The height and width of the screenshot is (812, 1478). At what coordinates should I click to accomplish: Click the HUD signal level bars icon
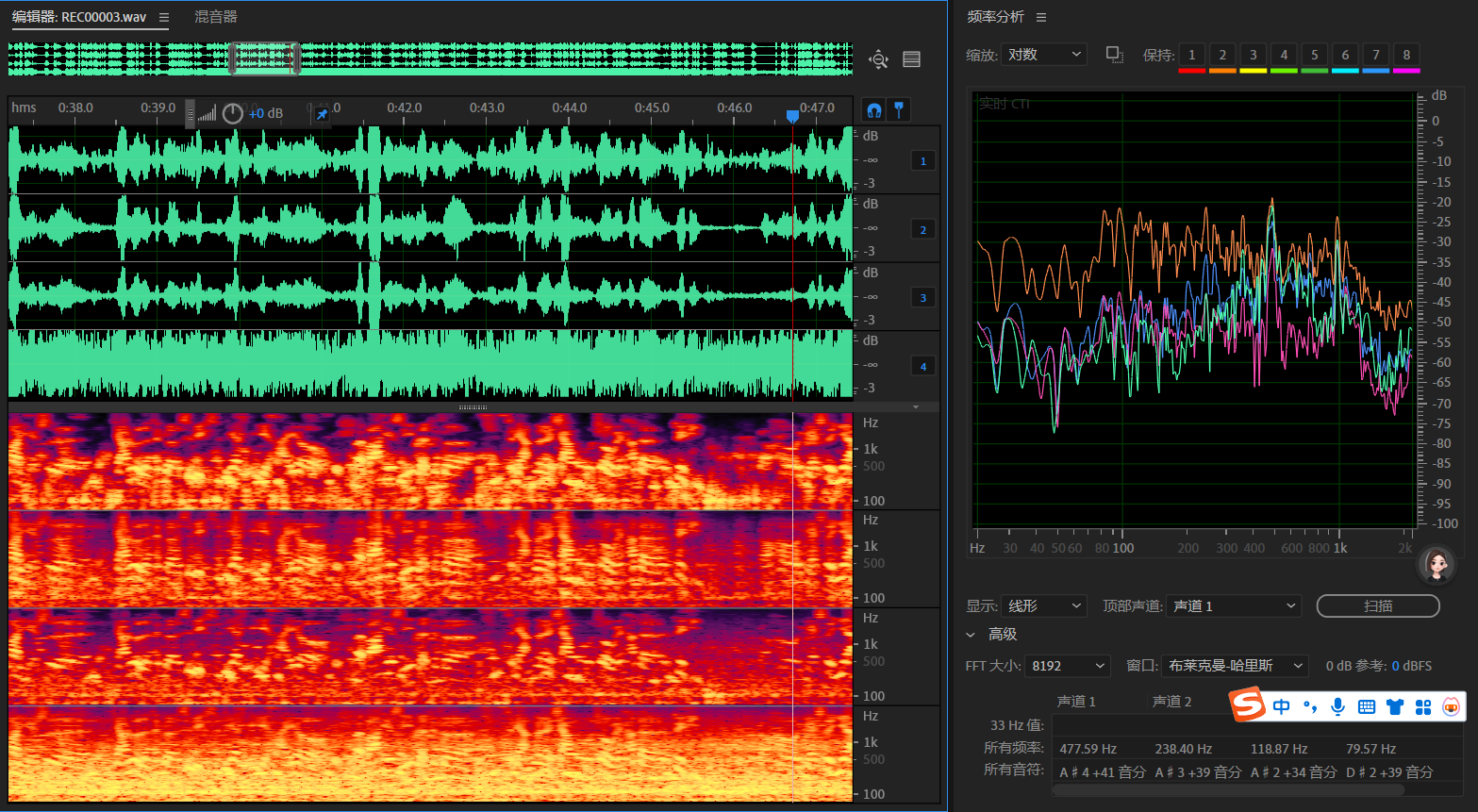[x=208, y=113]
